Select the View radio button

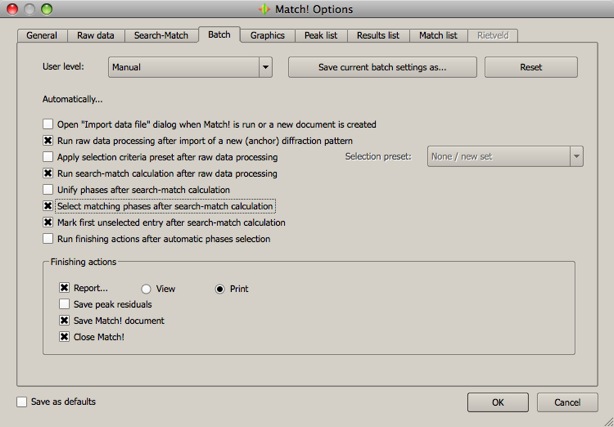(x=146, y=289)
